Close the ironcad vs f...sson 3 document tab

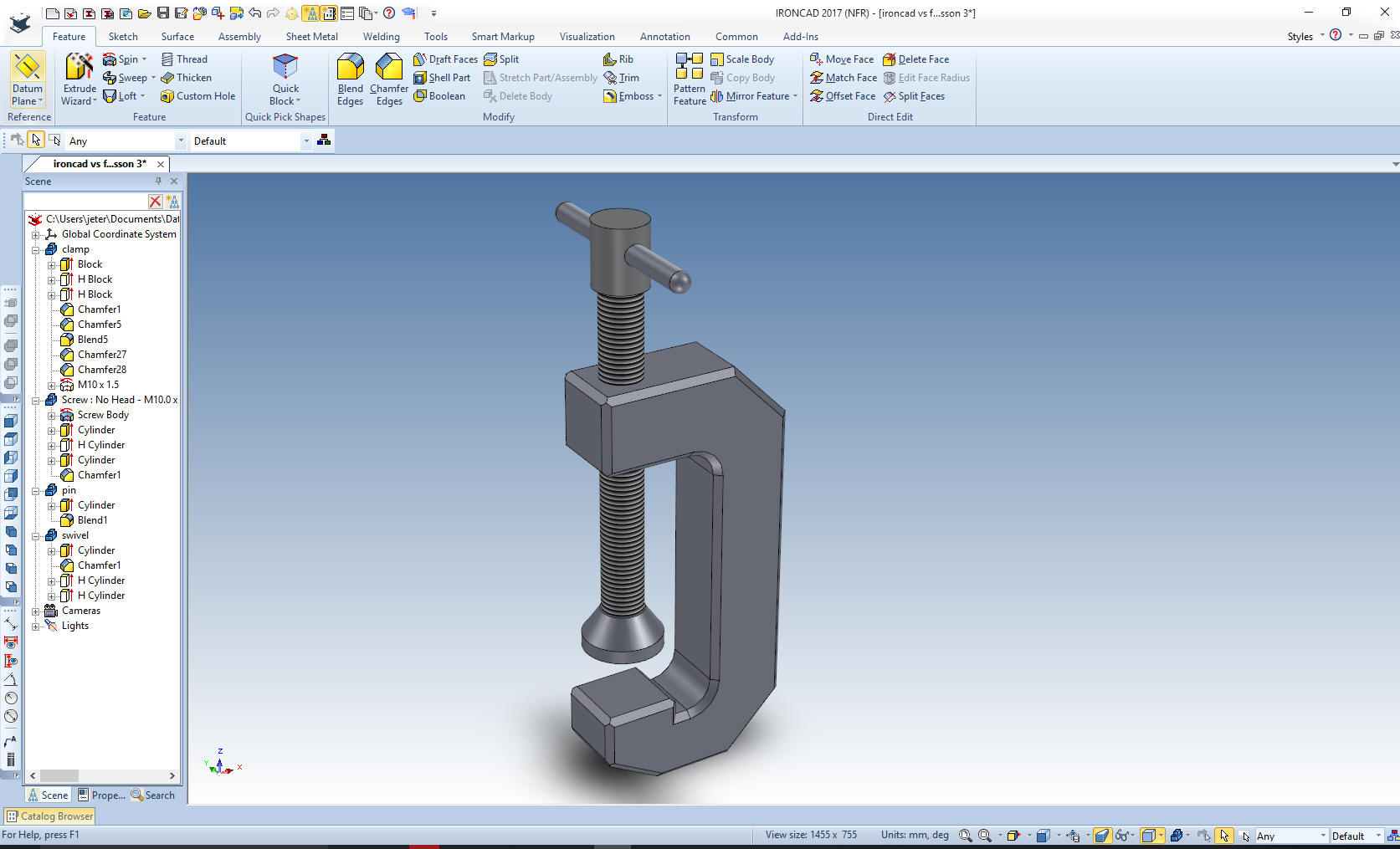click(x=161, y=164)
